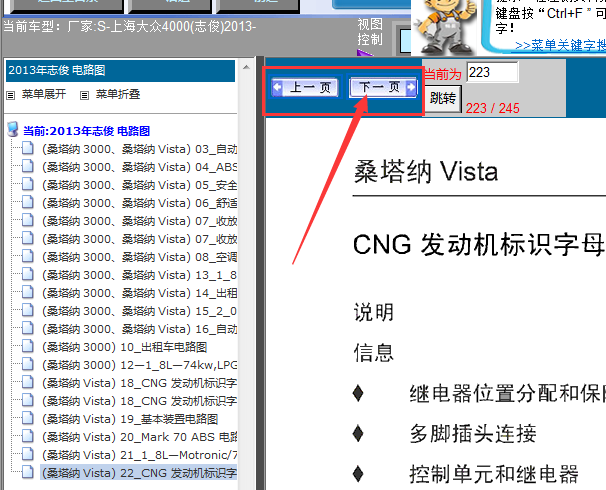This screenshot has width=606, height=490.
Task: Click document icon of 14_出租 item
Action: click(27, 292)
